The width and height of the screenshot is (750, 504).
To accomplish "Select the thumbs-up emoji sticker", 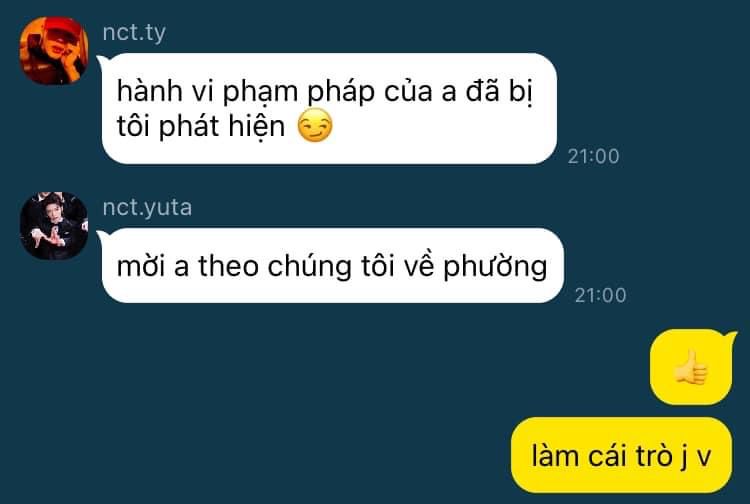I will click(x=691, y=367).
